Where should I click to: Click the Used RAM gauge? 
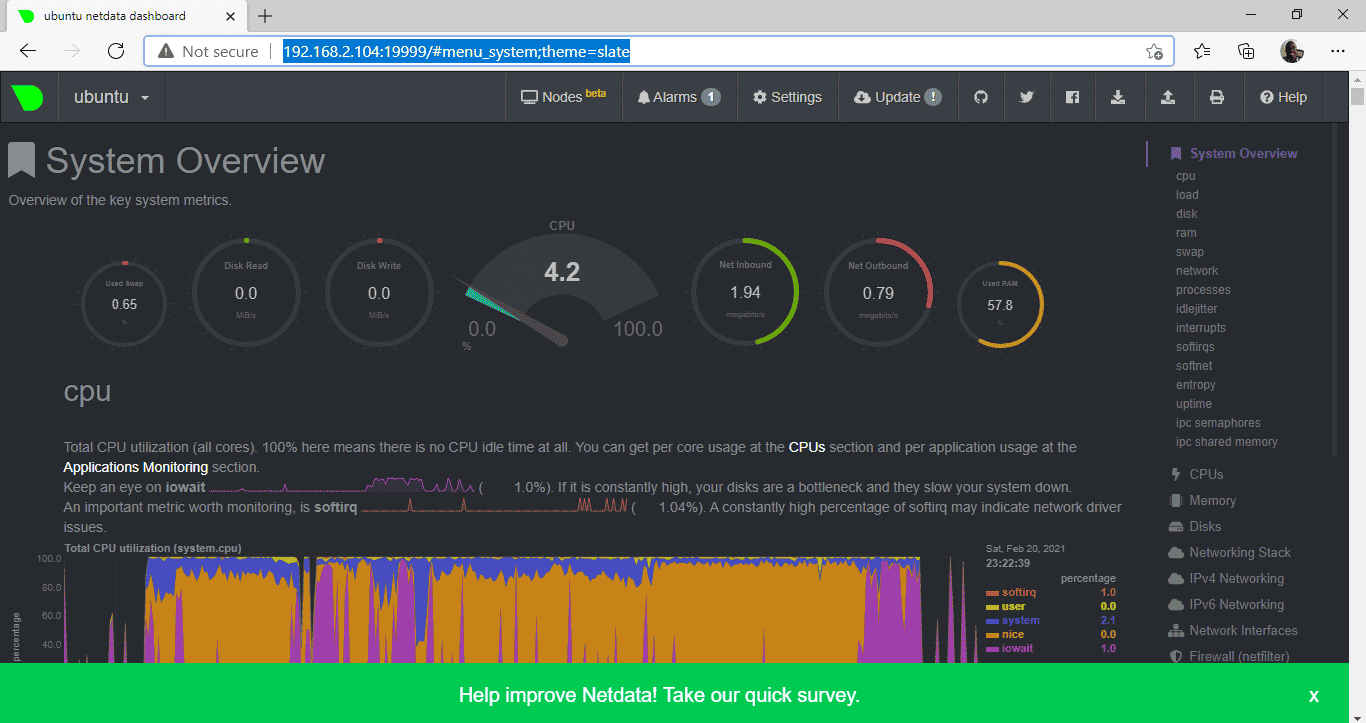[1000, 304]
